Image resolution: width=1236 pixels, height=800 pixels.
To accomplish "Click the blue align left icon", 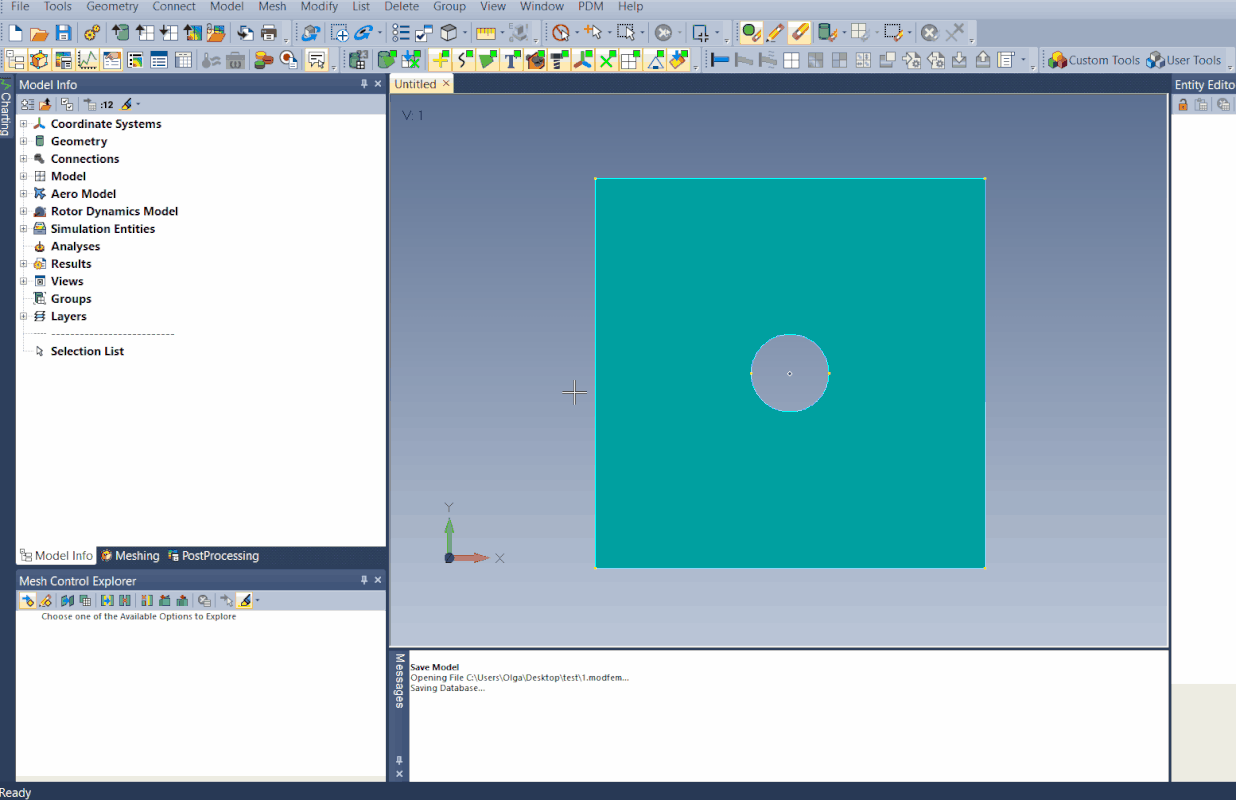I will pos(719,60).
